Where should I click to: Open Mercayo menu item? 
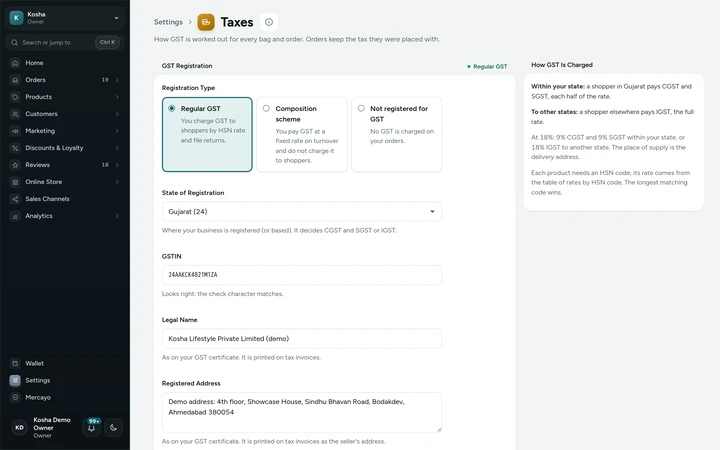click(x=65, y=397)
